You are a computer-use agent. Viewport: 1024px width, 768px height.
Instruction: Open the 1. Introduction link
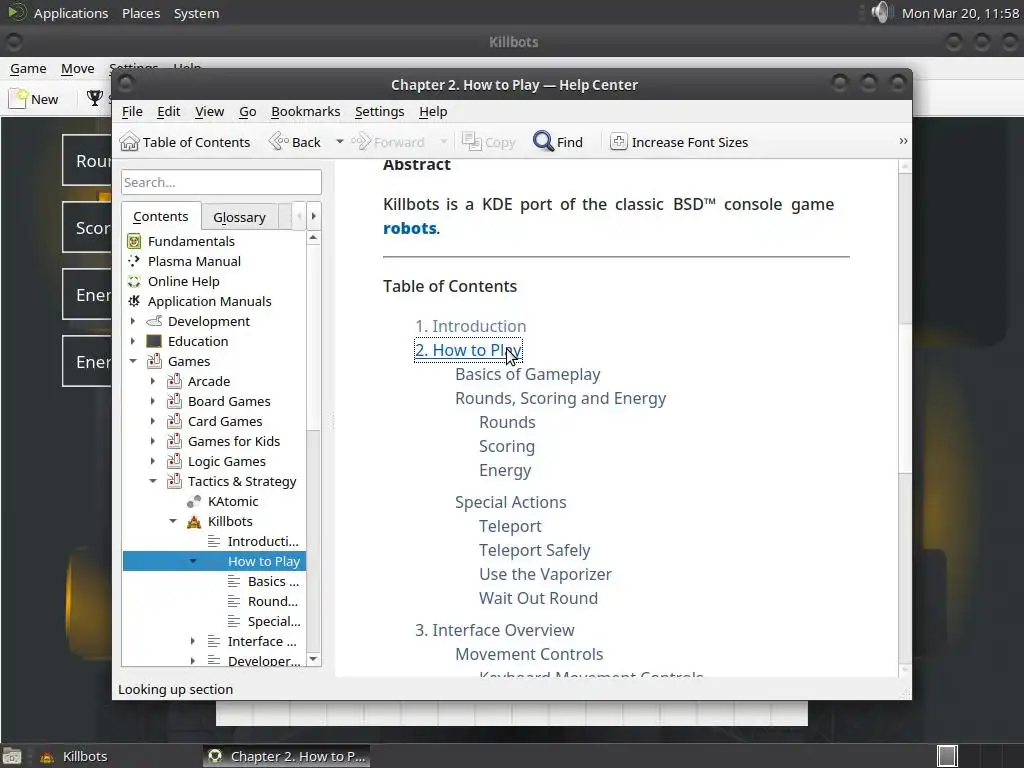tap(470, 326)
